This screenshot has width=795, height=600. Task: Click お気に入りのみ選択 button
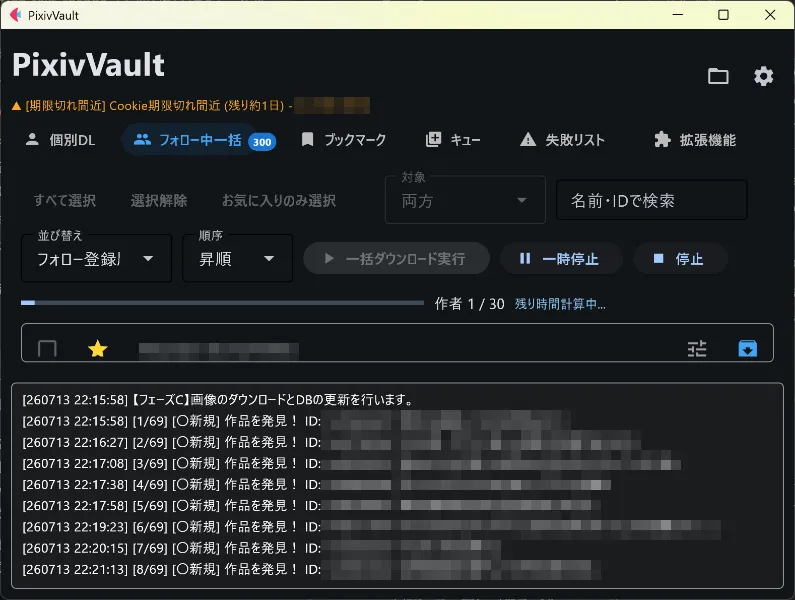[x=279, y=200]
